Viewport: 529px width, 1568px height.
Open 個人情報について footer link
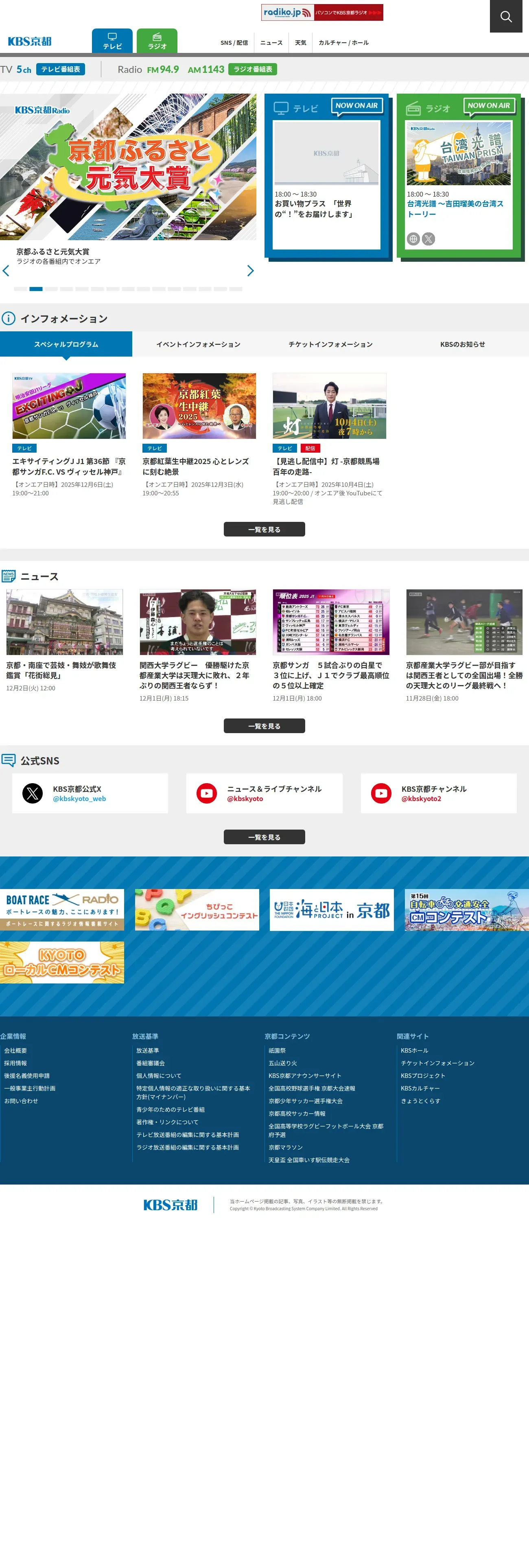(159, 1076)
